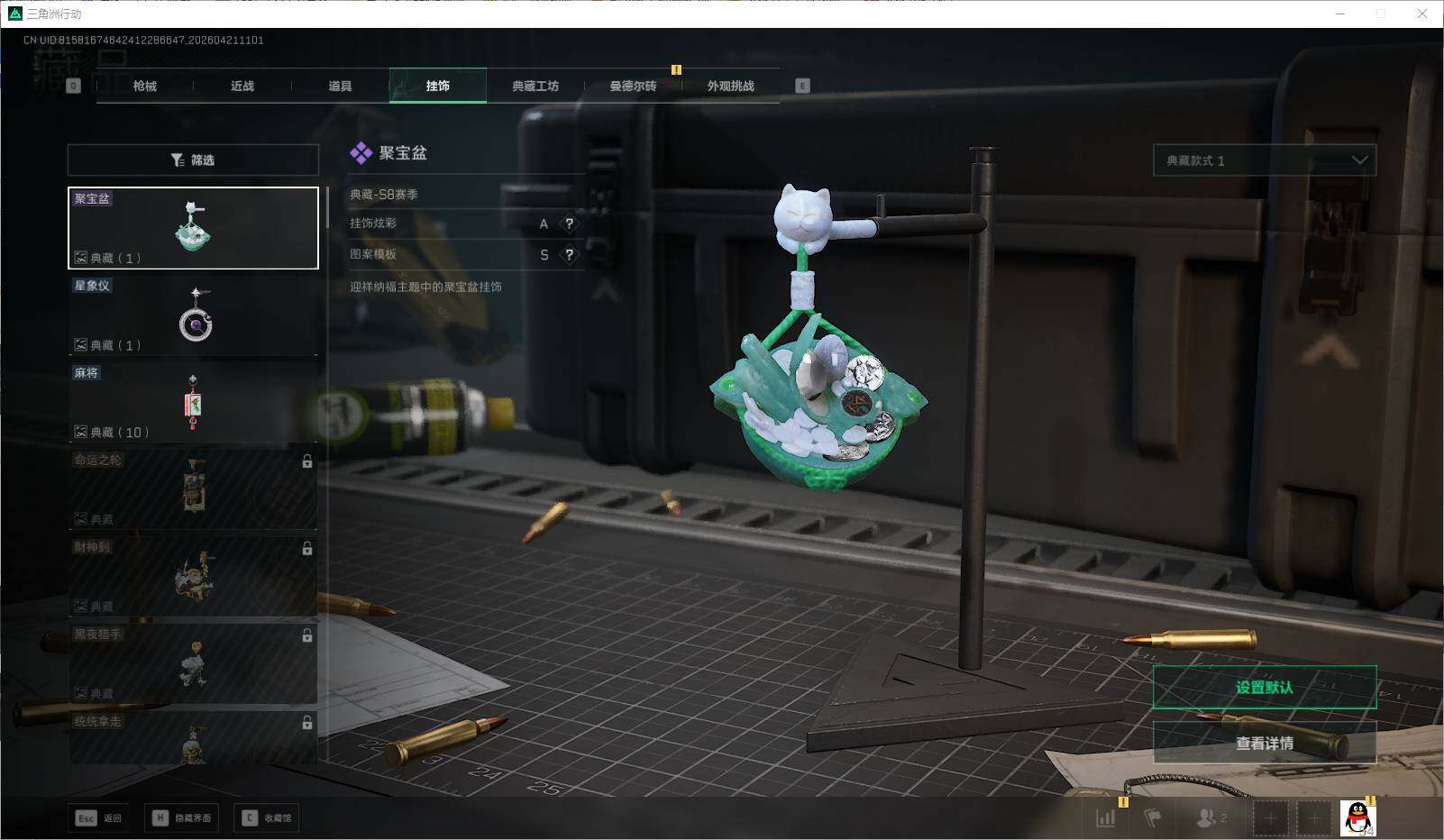Open the friends icon showing 2
This screenshot has width=1444, height=840.
pyautogui.click(x=1211, y=818)
